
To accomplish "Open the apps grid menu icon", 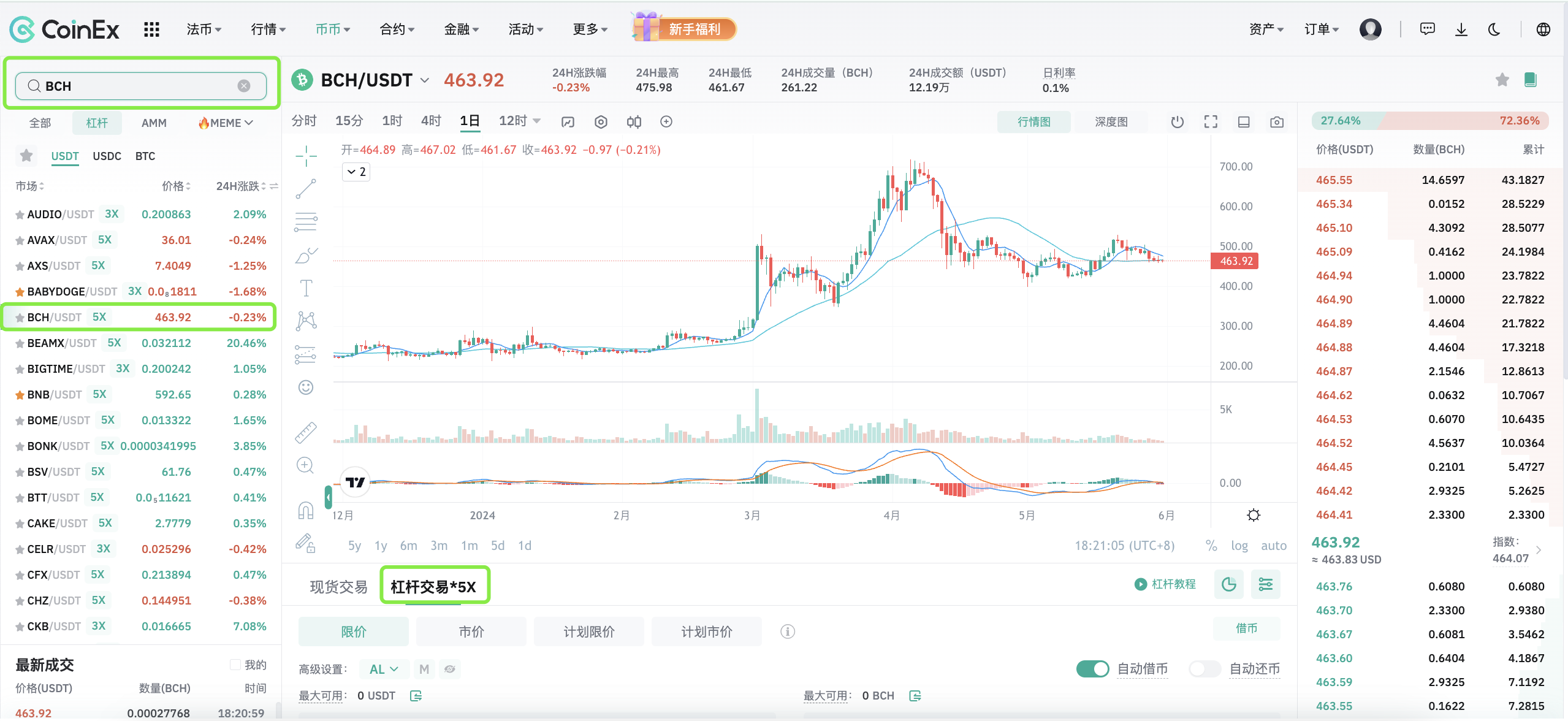I will coord(151,29).
